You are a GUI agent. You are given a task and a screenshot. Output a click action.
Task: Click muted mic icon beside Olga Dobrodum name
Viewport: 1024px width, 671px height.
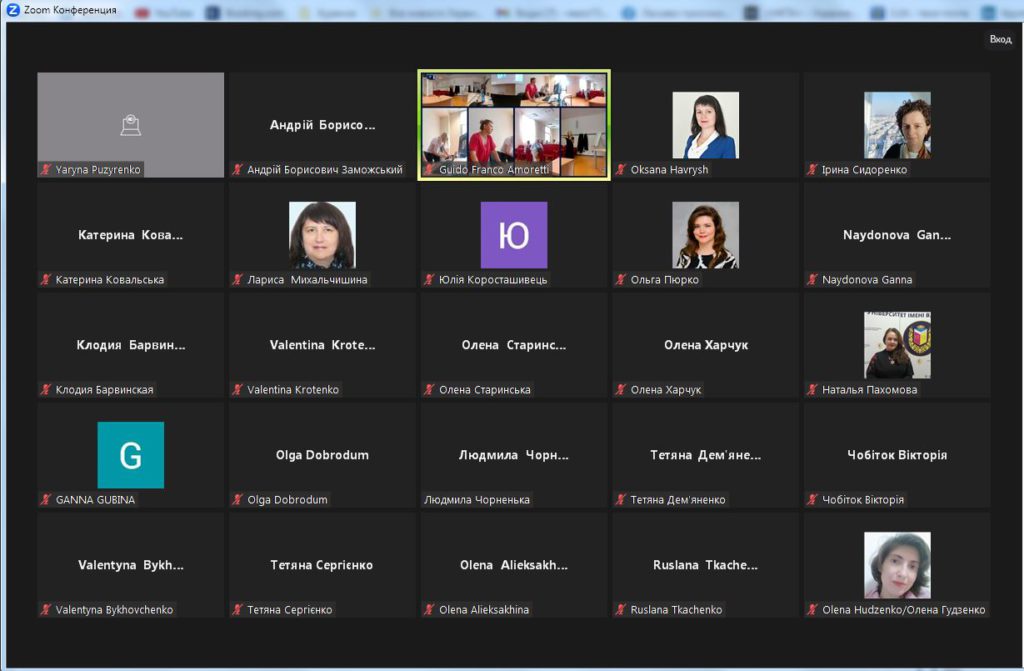point(238,500)
